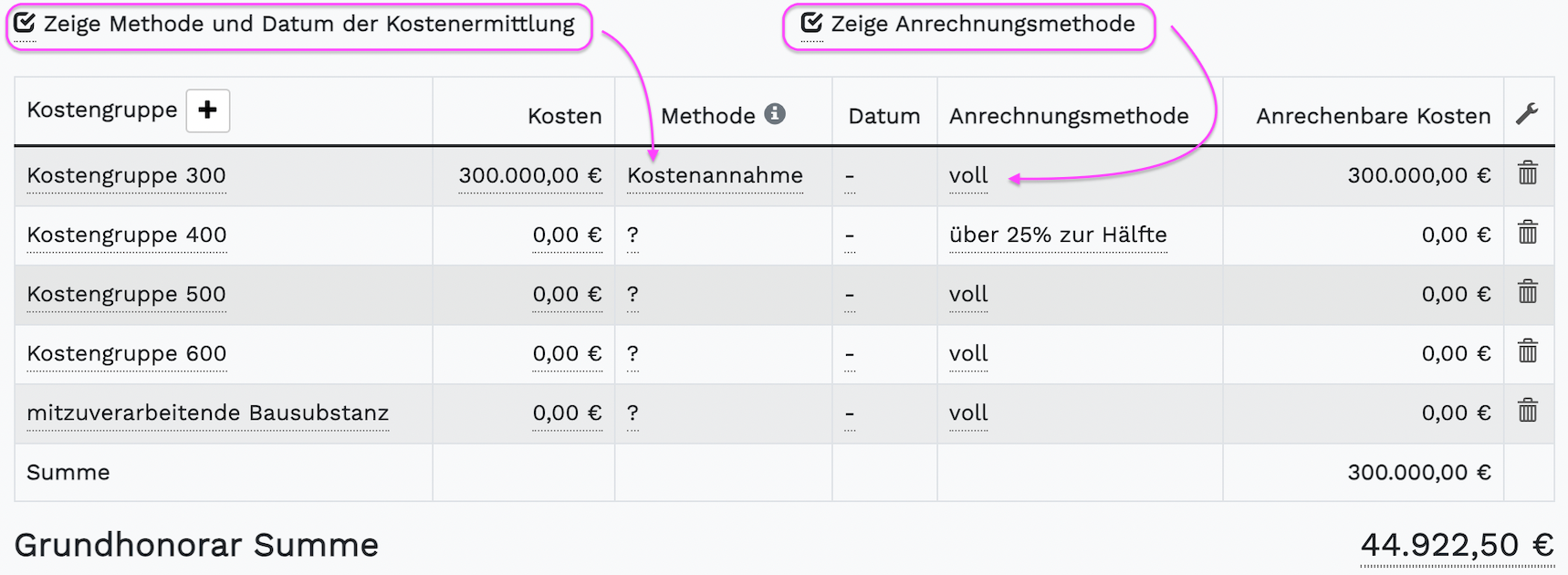Delete the Kostengruppe 400 row
The height and width of the screenshot is (575, 1568).
click(x=1528, y=232)
